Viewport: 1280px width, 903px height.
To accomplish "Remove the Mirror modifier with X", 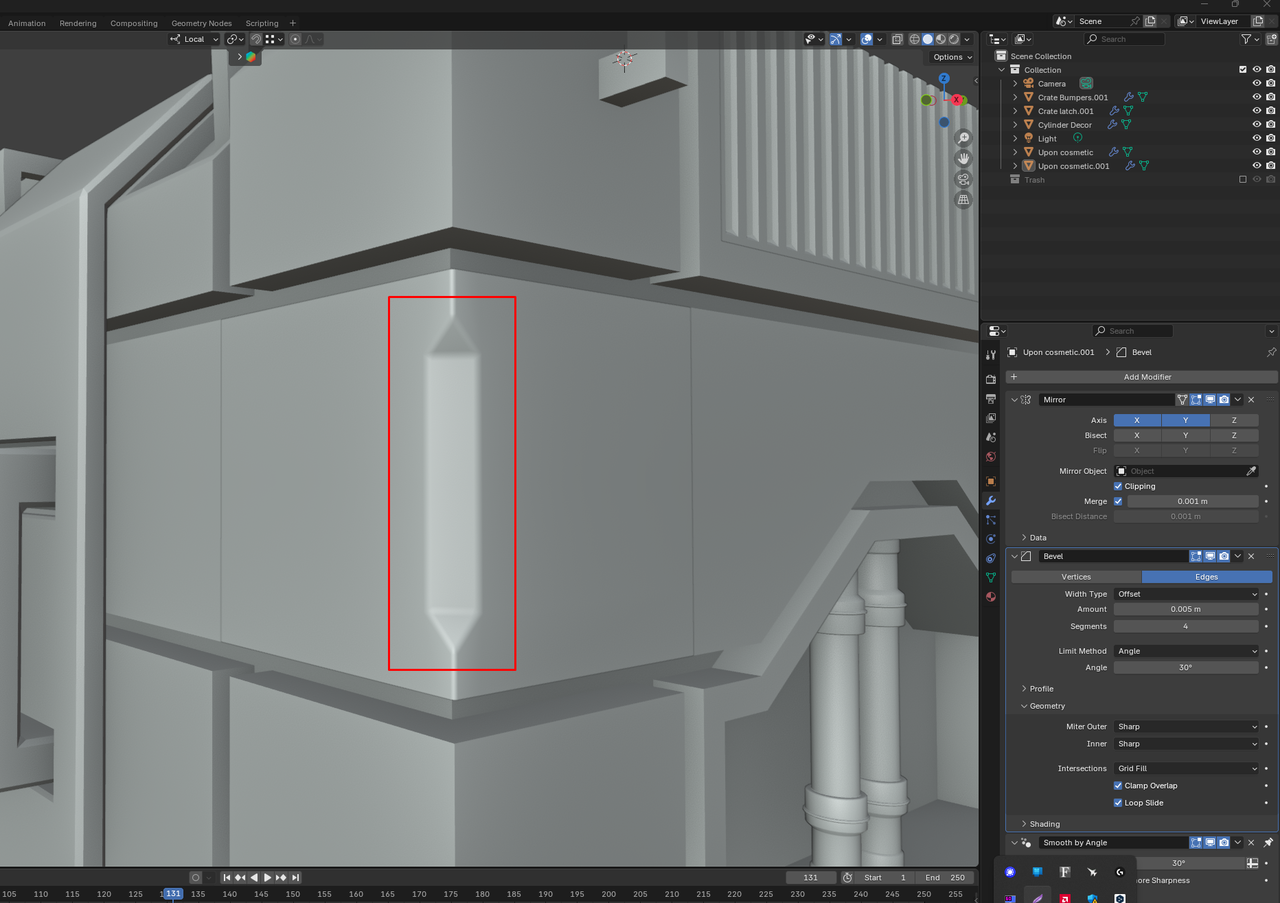I will [1251, 399].
